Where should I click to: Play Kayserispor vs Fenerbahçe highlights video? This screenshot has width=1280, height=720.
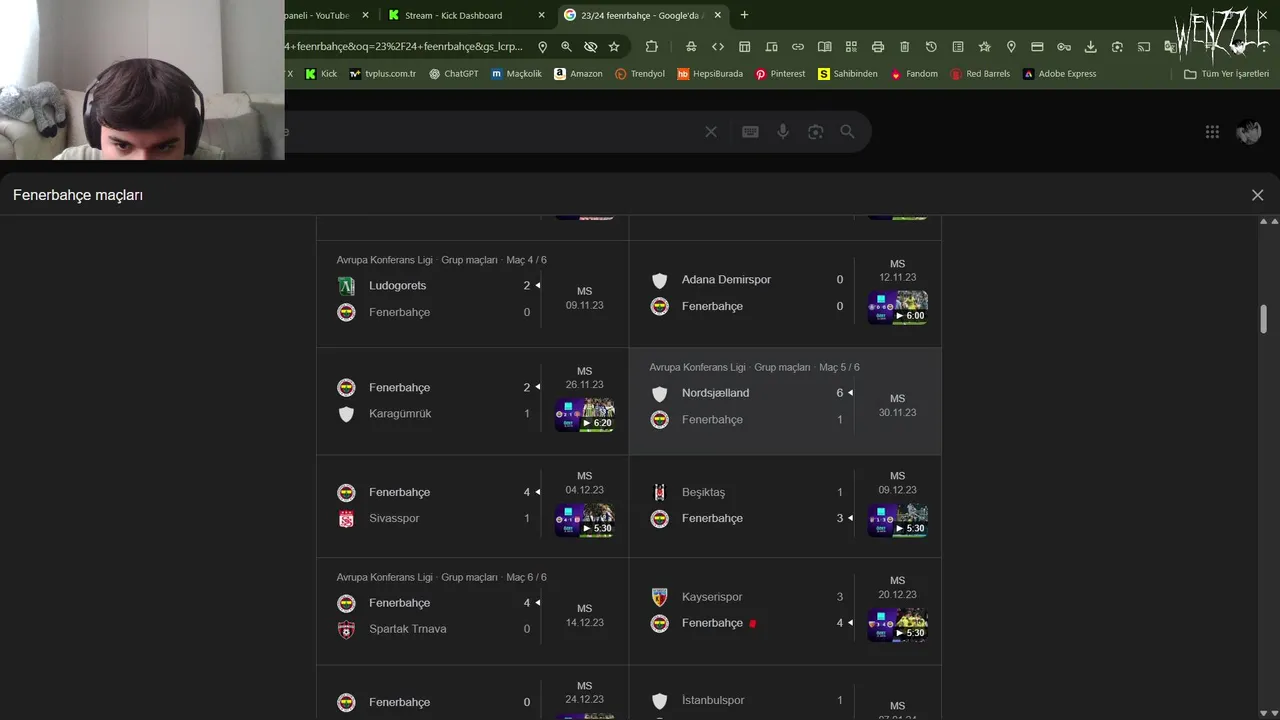pos(898,625)
